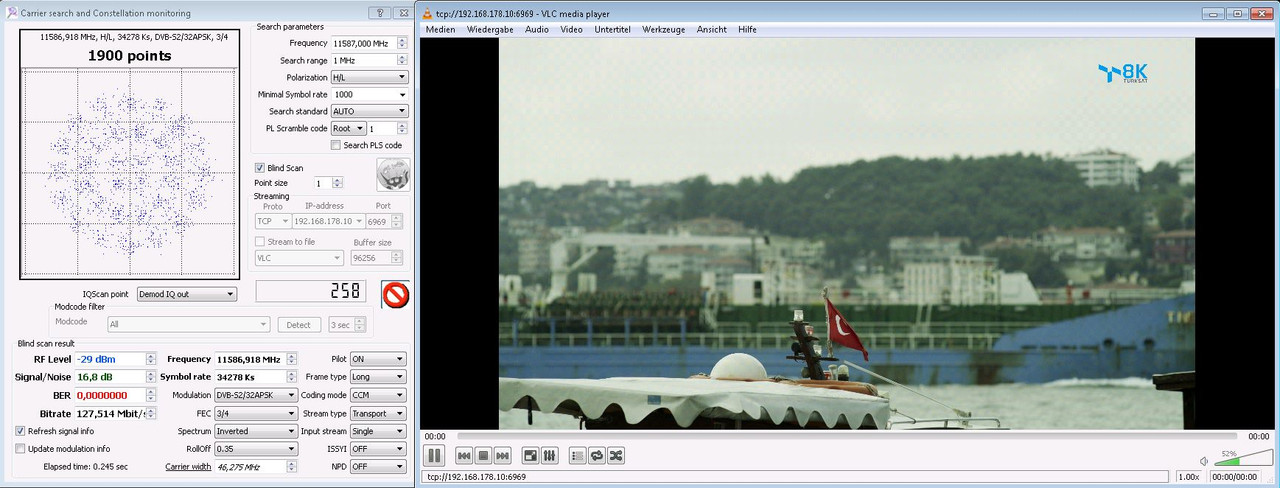Viewport: 1280px width, 488px height.
Task: Open the Untertitel menu
Action: pos(612,30)
